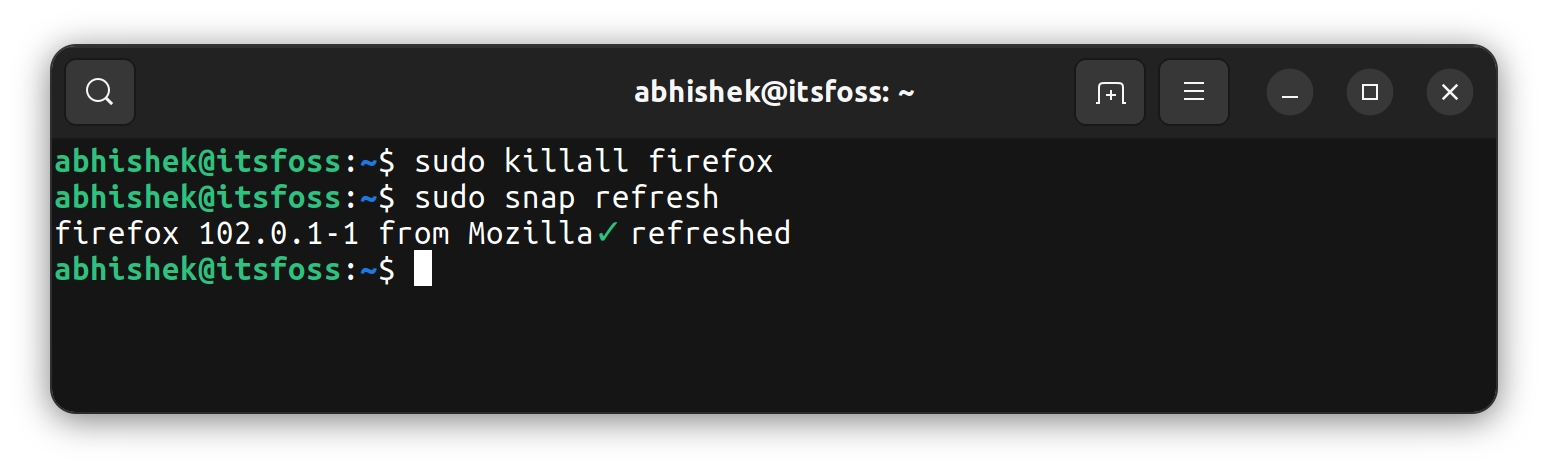Click the window title abhishek@itsfoss
Viewport: 1548px width, 470px height.
[x=774, y=93]
